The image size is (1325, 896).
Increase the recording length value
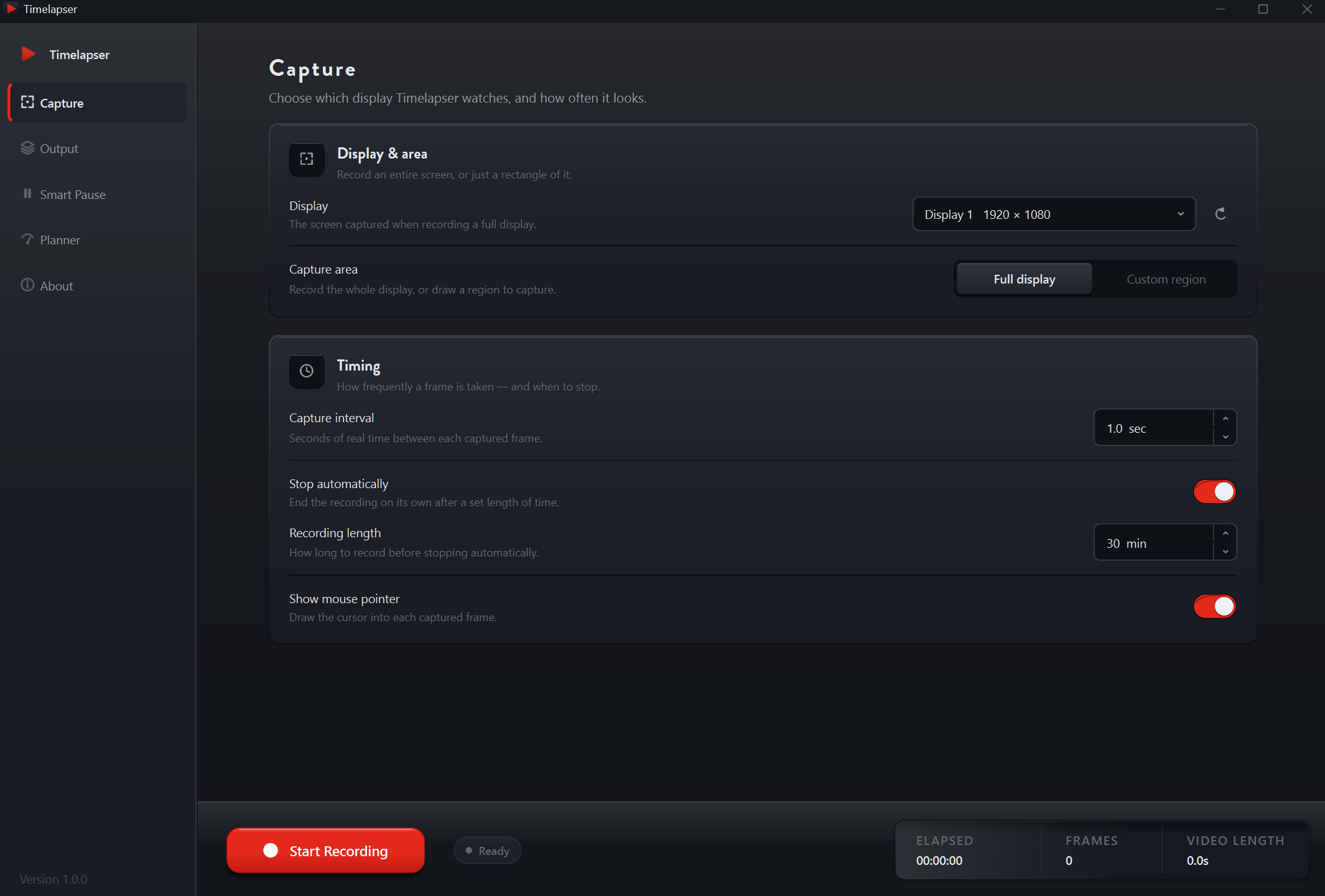[x=1225, y=533]
